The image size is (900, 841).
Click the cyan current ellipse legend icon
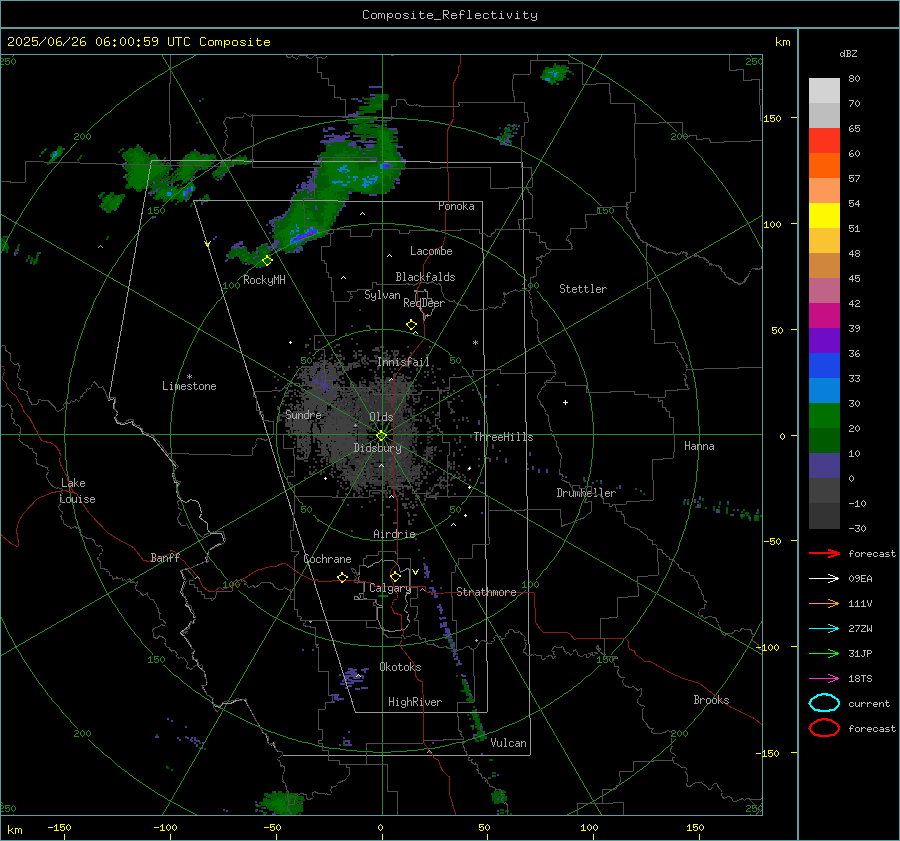[x=824, y=703]
